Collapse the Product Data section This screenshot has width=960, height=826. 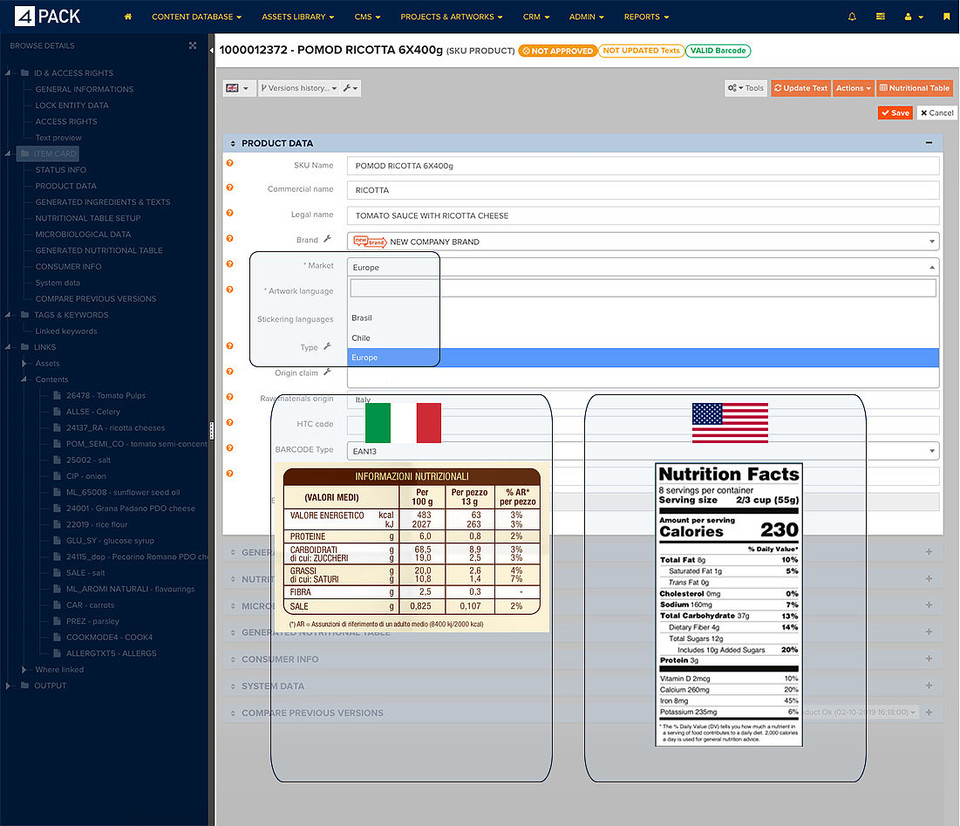pyautogui.click(x=929, y=143)
